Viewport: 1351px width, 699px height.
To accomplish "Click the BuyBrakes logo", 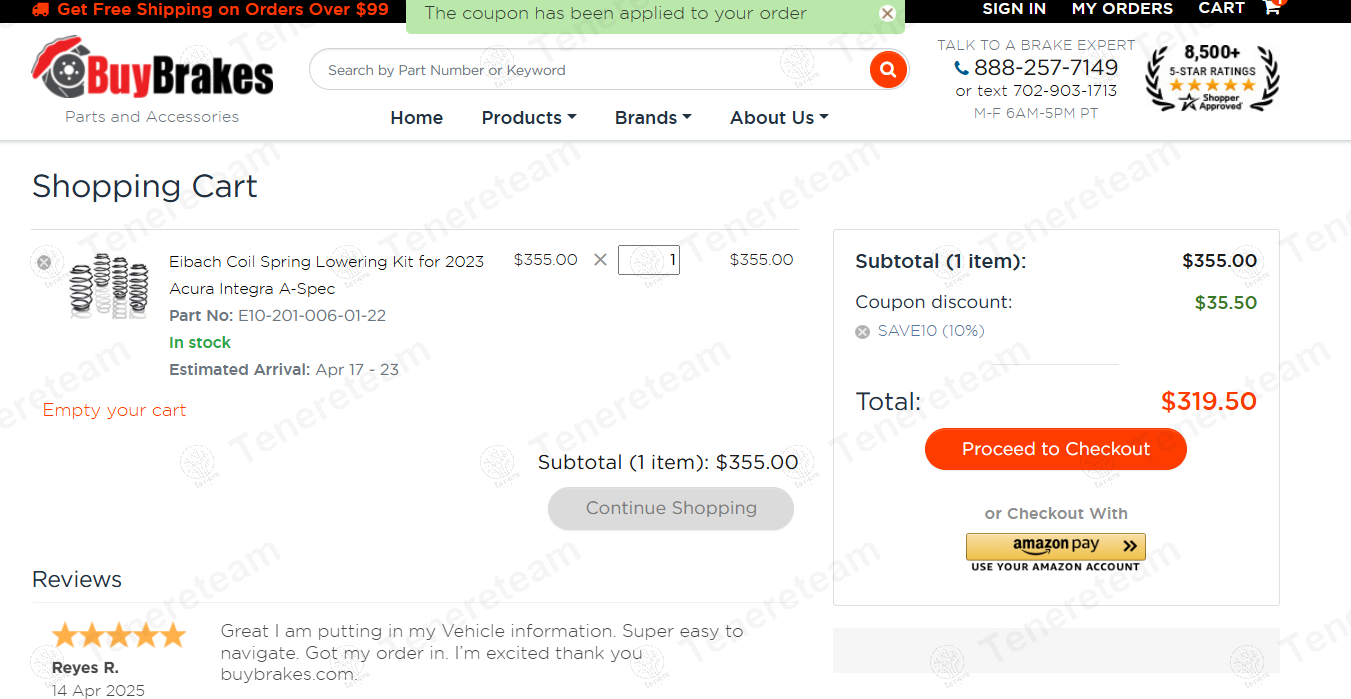I will (x=152, y=68).
